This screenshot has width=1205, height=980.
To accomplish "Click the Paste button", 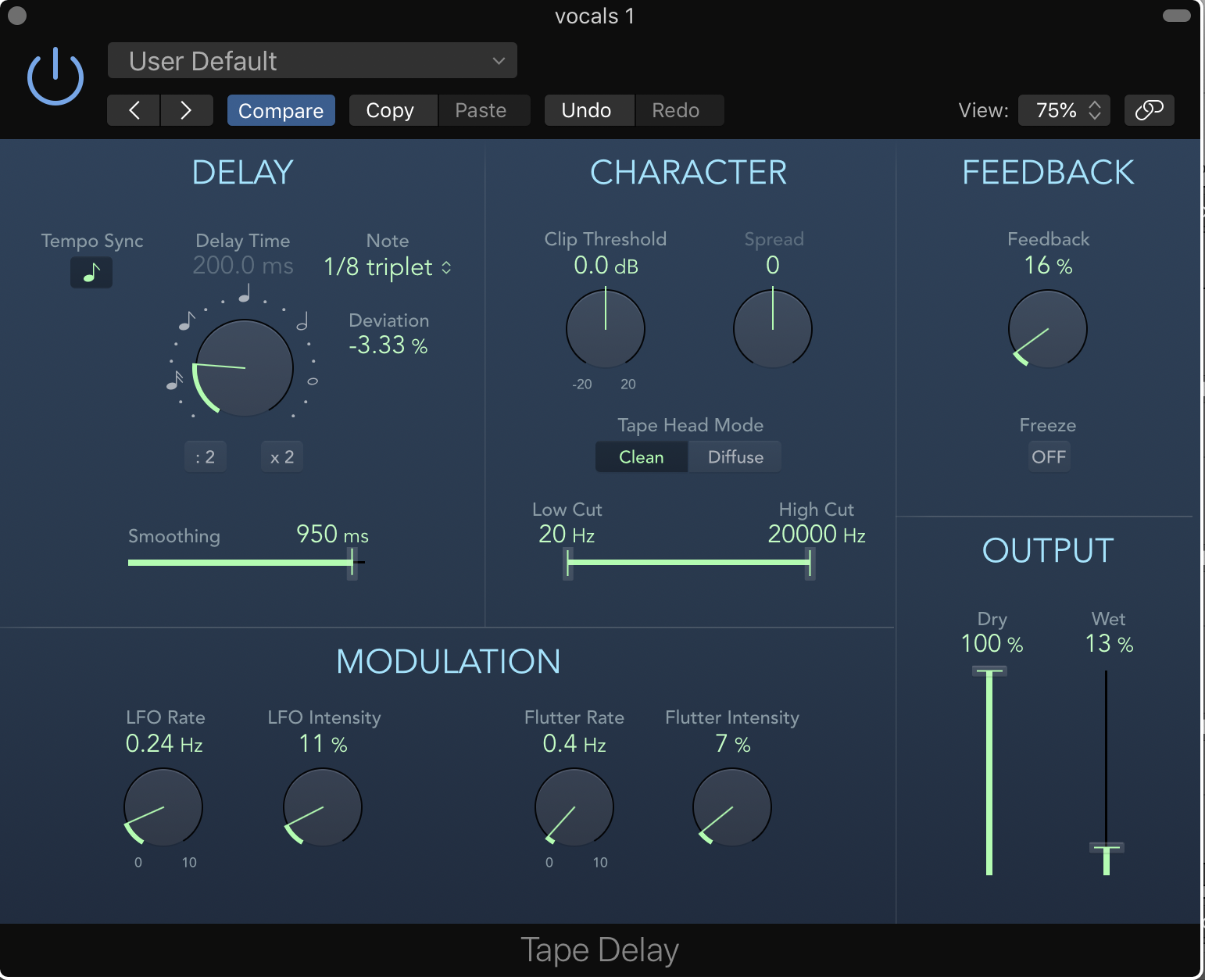I will 484,110.
